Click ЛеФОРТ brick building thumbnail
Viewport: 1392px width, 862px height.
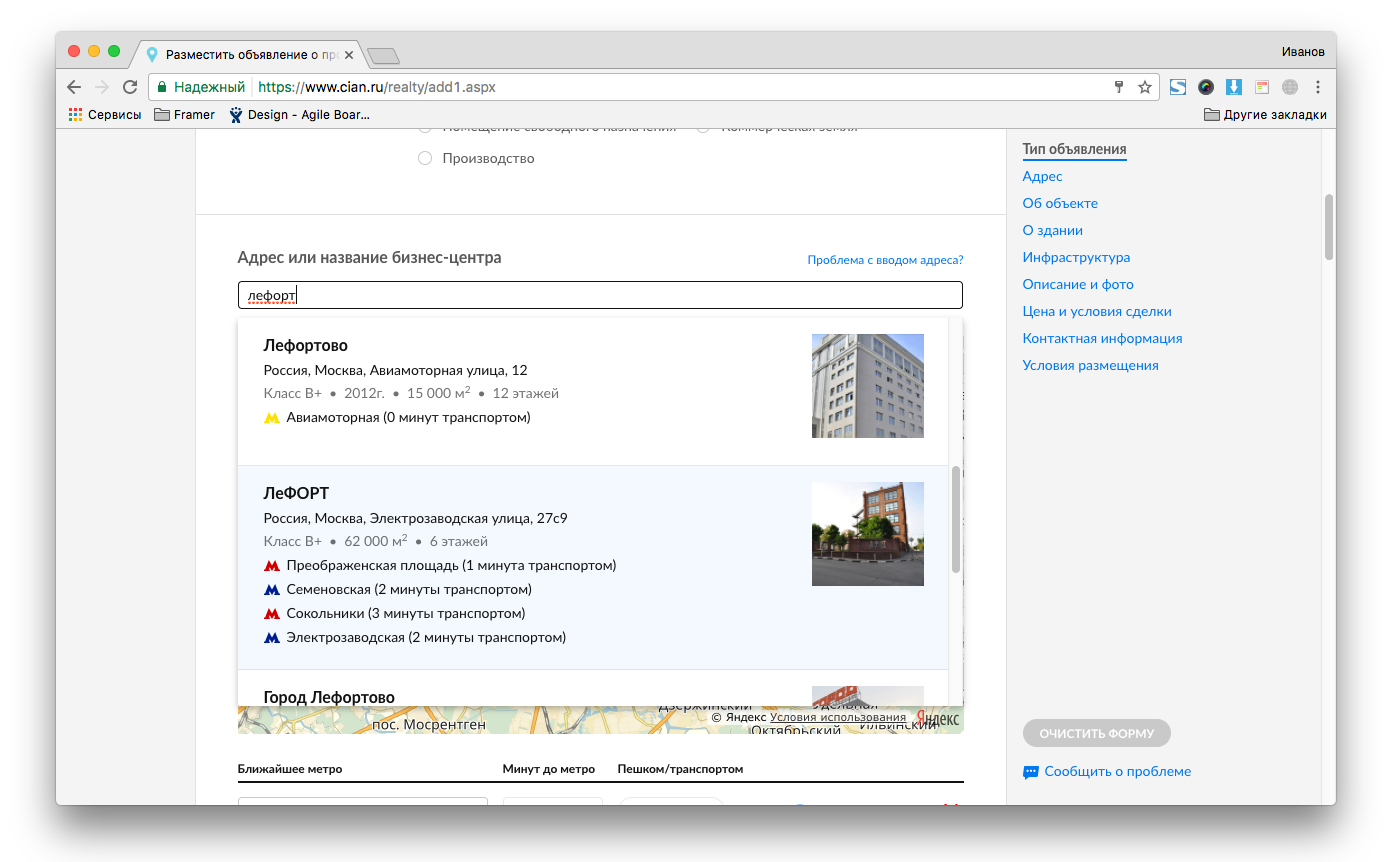point(868,534)
